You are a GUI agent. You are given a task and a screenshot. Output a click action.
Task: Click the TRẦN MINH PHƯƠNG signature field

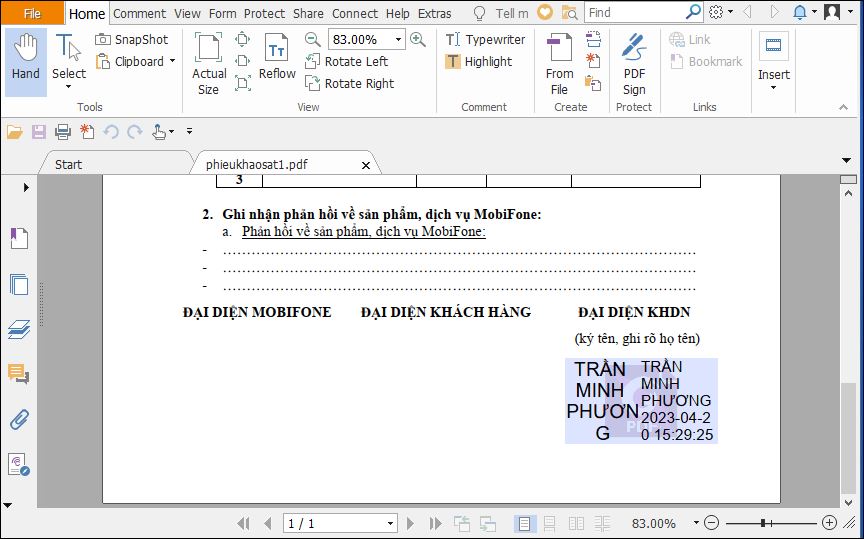click(641, 401)
